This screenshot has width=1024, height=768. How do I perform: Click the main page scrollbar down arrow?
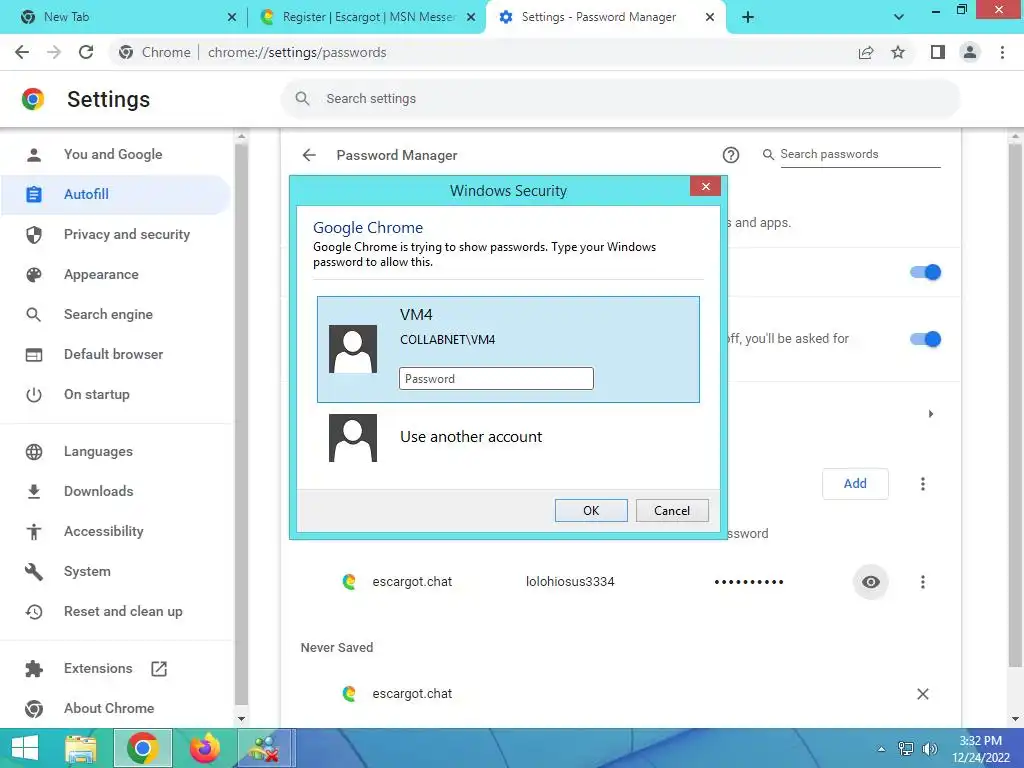click(x=1015, y=719)
